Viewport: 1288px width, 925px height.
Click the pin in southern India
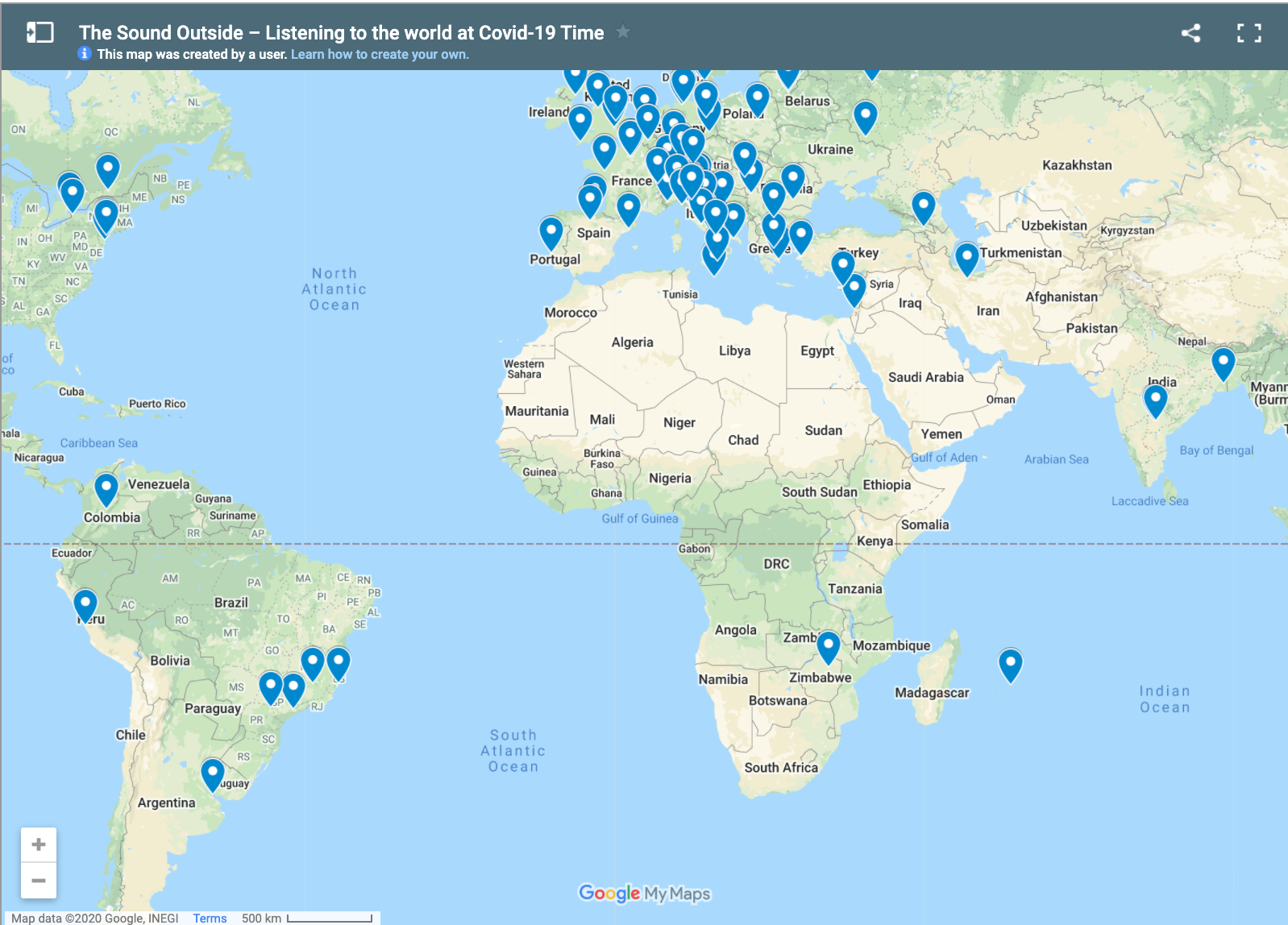click(x=1155, y=398)
